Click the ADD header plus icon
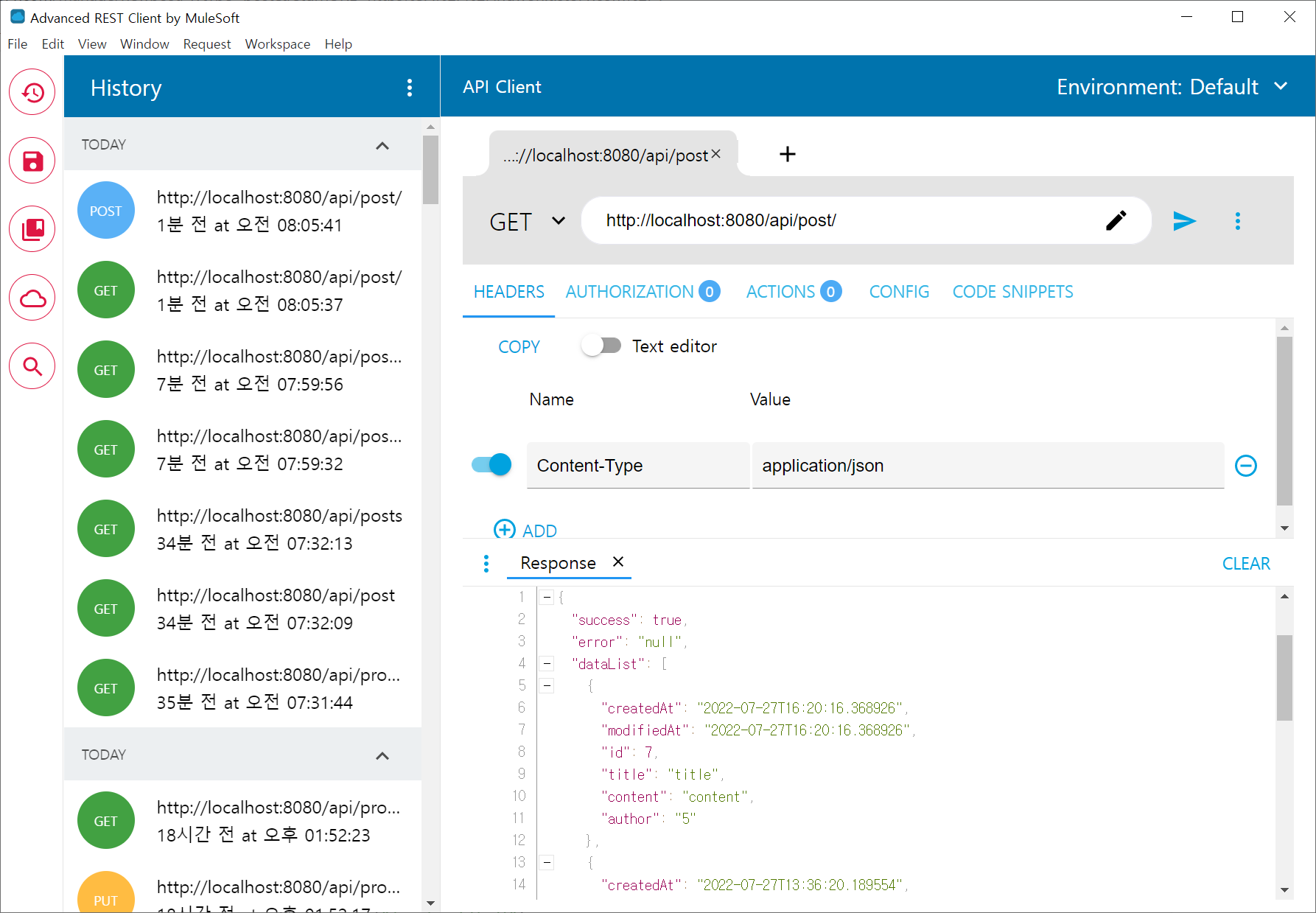 505,530
